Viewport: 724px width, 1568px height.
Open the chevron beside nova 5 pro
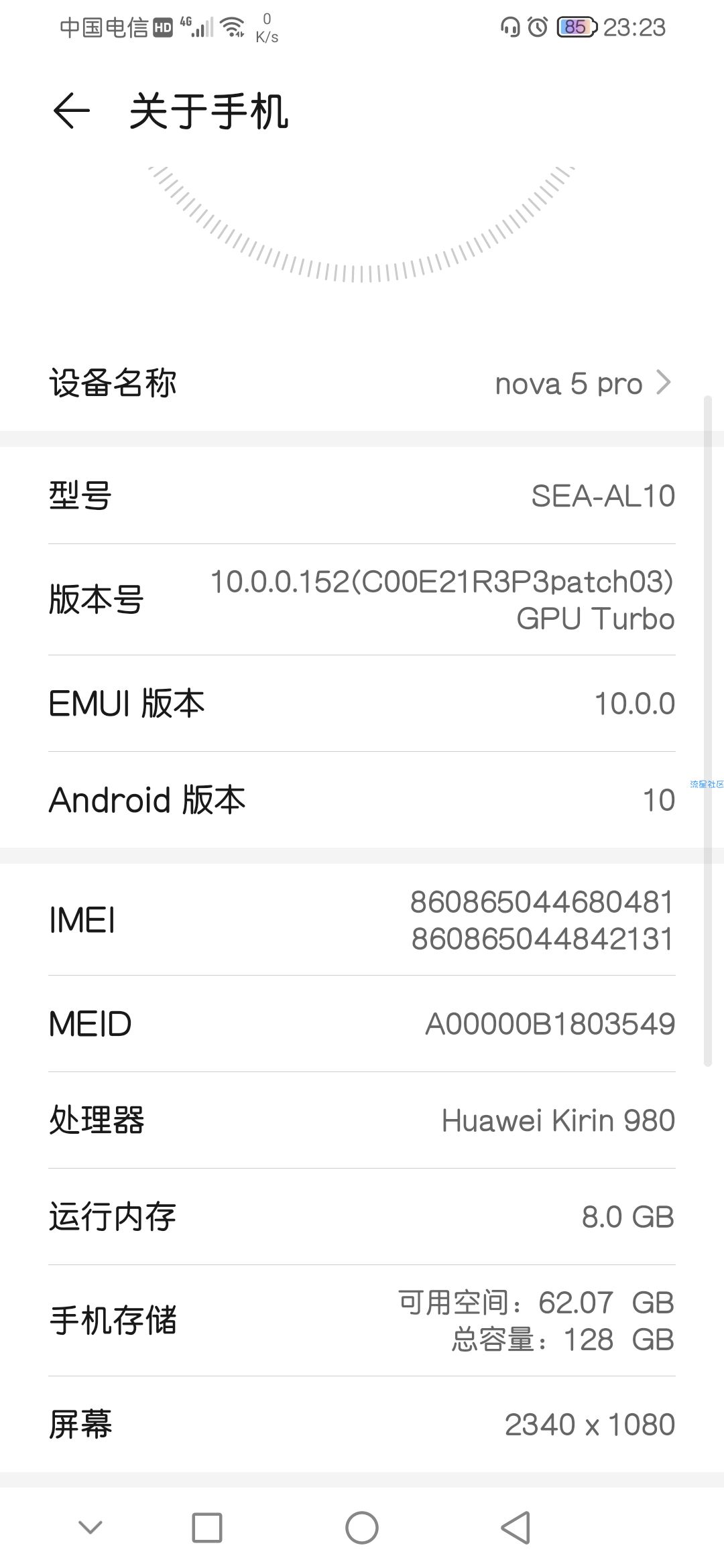[663, 383]
